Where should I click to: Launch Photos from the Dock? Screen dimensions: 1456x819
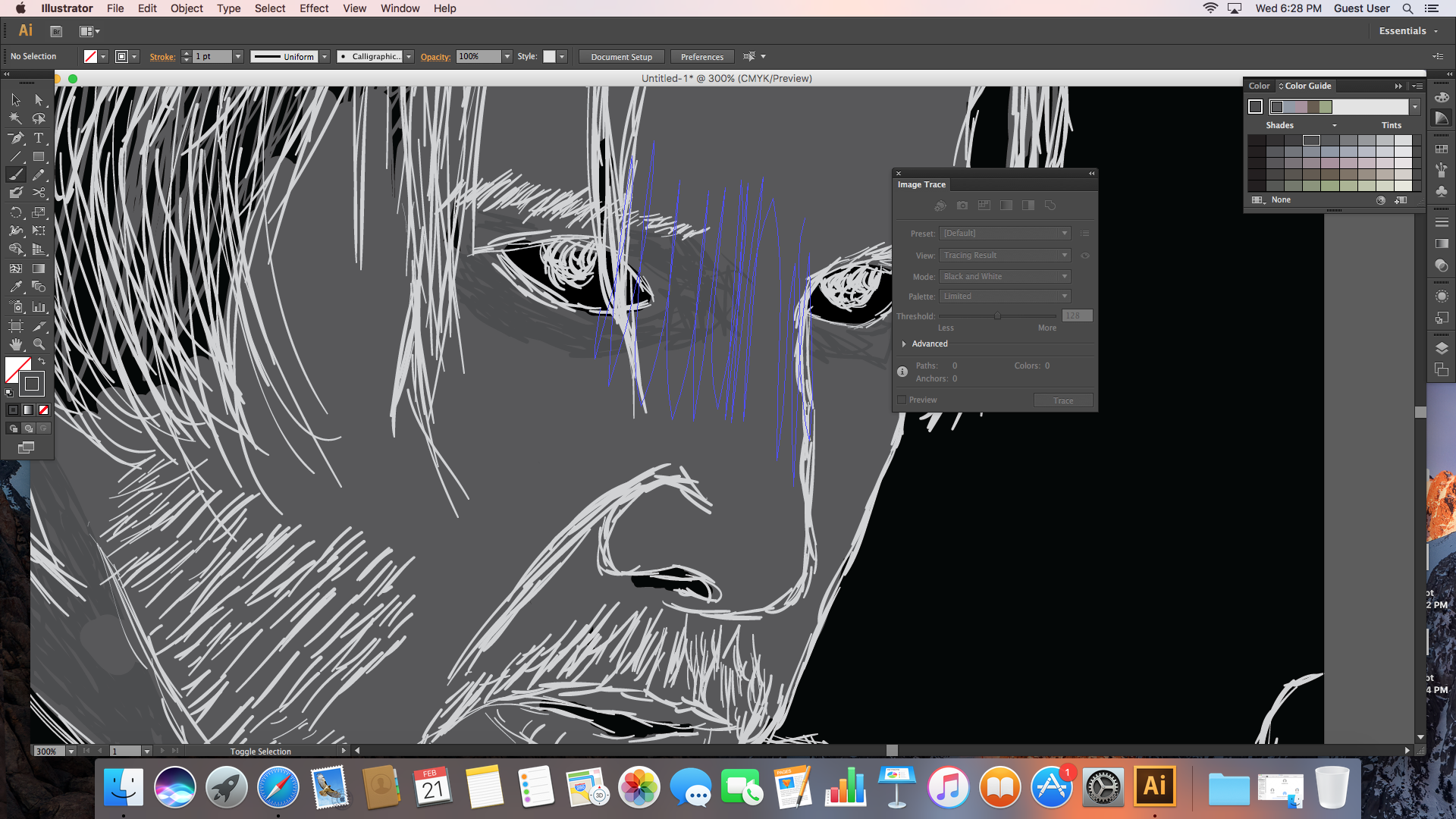639,787
